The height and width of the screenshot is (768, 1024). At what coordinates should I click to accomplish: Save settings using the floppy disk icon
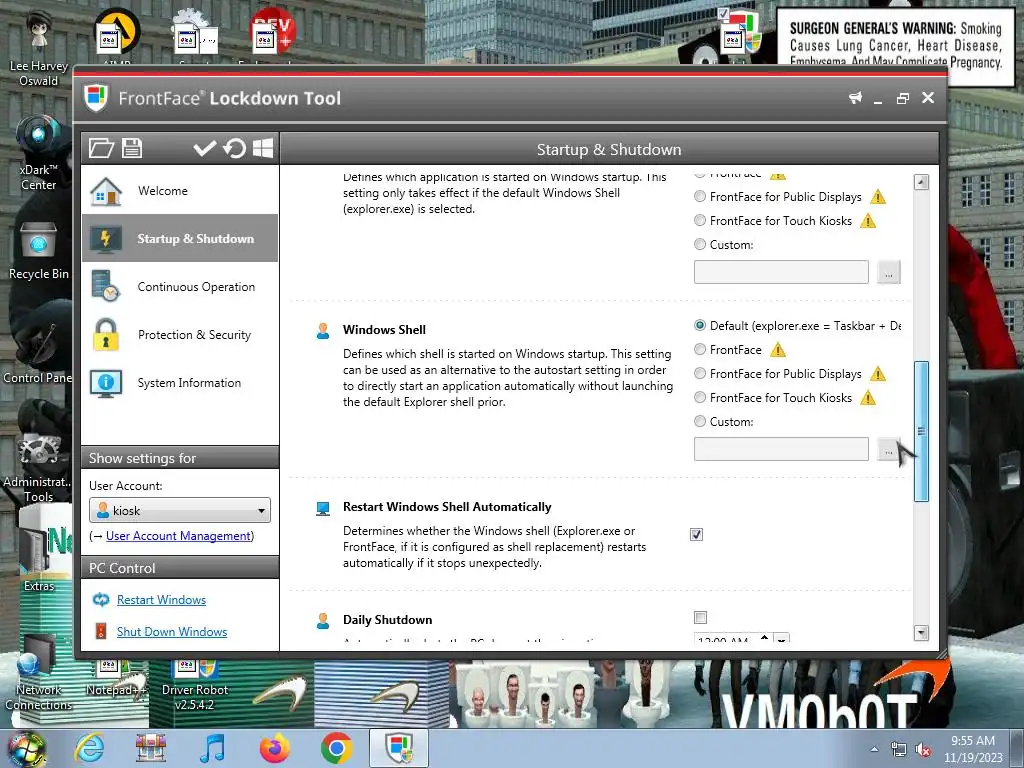(x=132, y=148)
